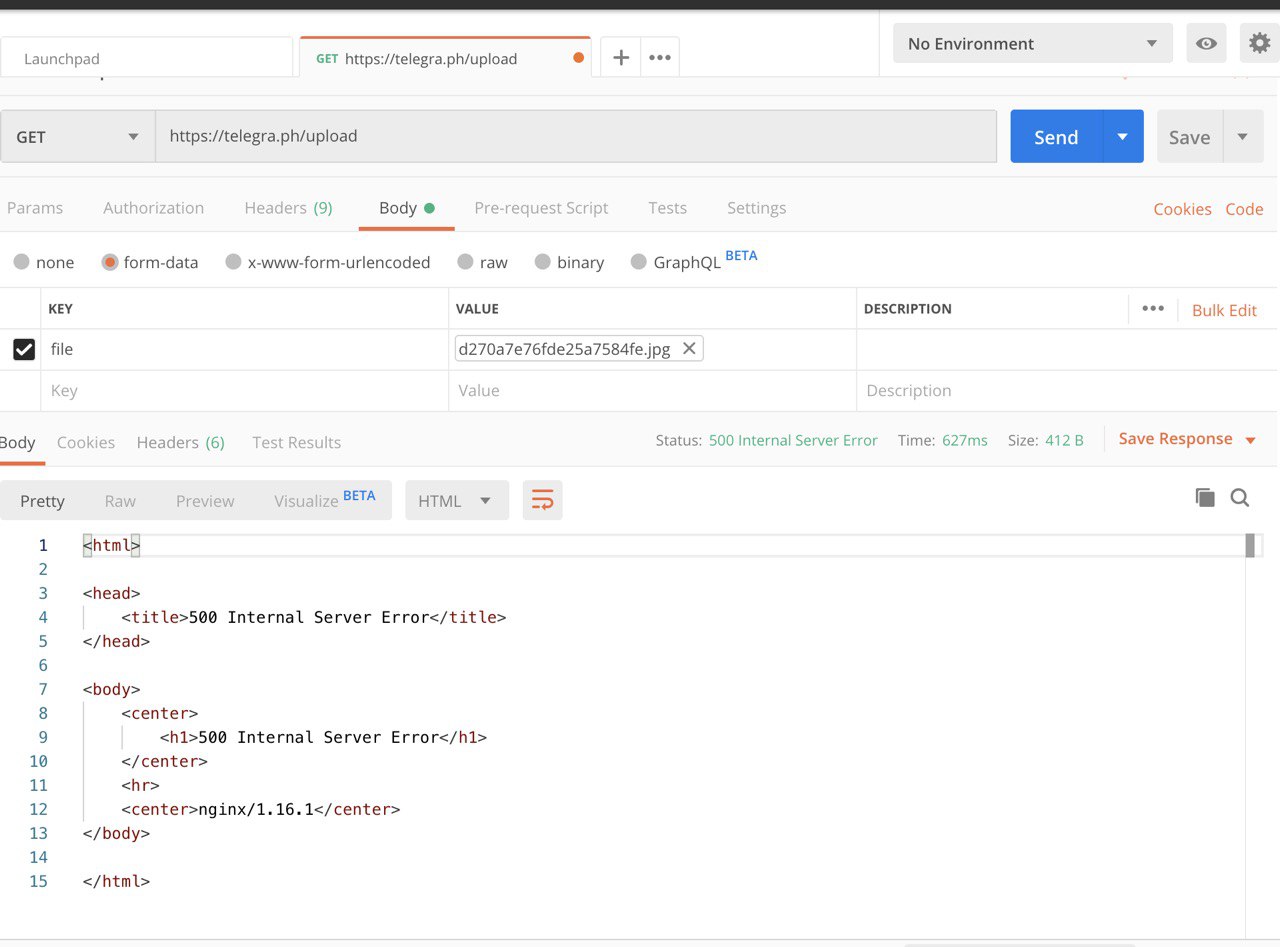Switch to Test Results tab
1280x947 pixels.
point(297,442)
